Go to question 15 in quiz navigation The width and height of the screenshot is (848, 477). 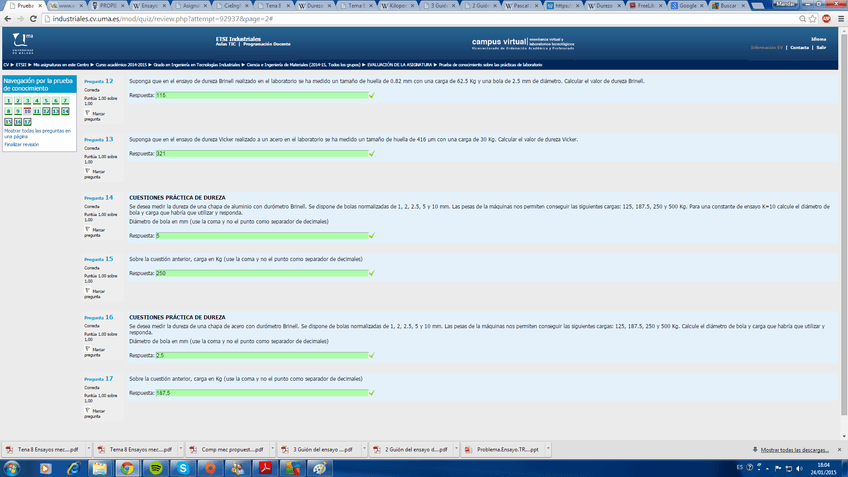[8, 122]
